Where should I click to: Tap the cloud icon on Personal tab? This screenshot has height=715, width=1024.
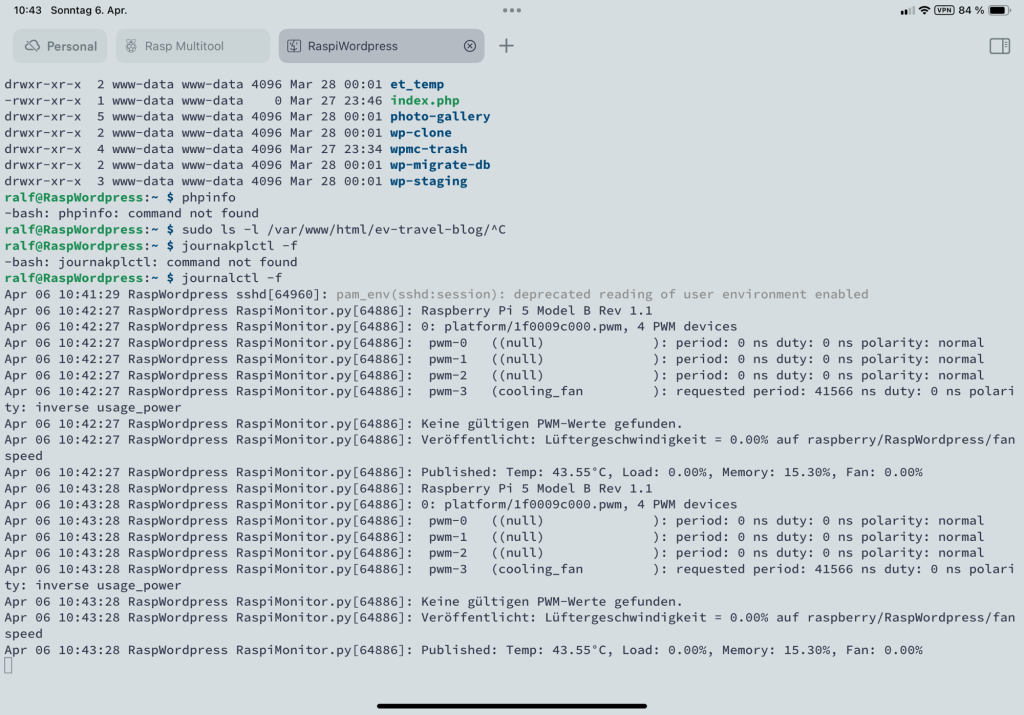[x=32, y=46]
